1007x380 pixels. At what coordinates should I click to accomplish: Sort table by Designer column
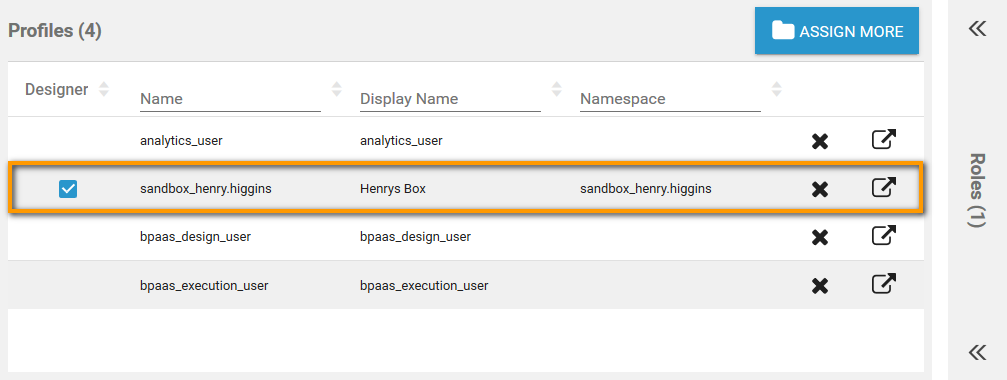click(103, 89)
